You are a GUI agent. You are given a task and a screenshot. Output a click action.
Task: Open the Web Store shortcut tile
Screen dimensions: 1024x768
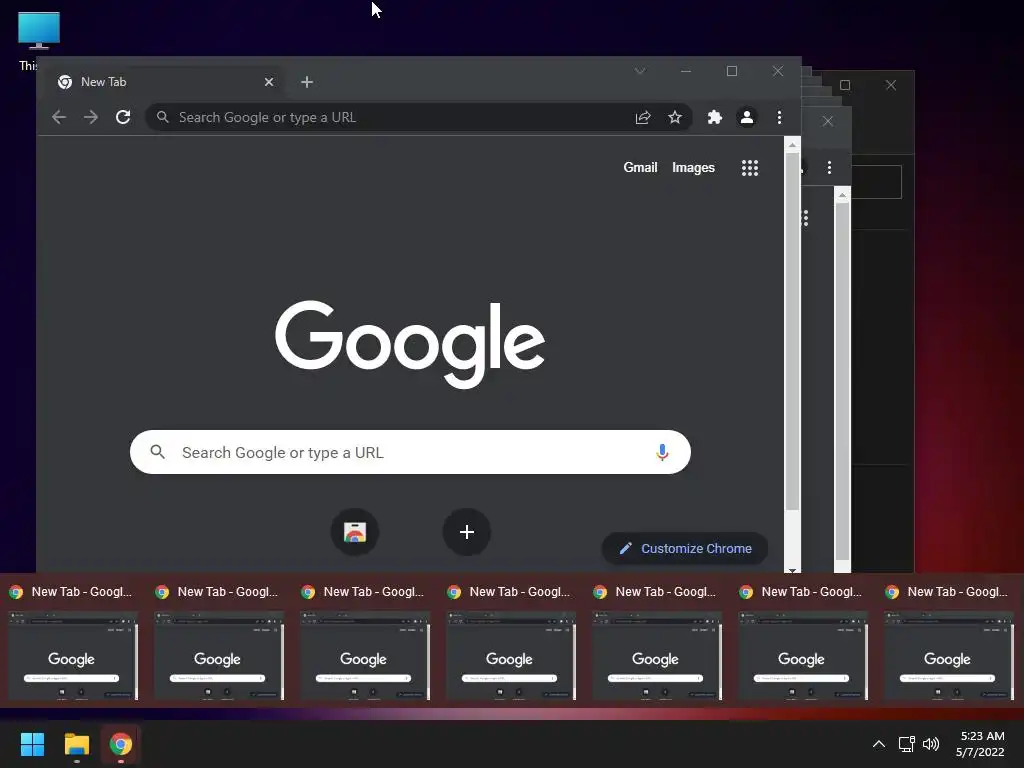pyautogui.click(x=355, y=532)
